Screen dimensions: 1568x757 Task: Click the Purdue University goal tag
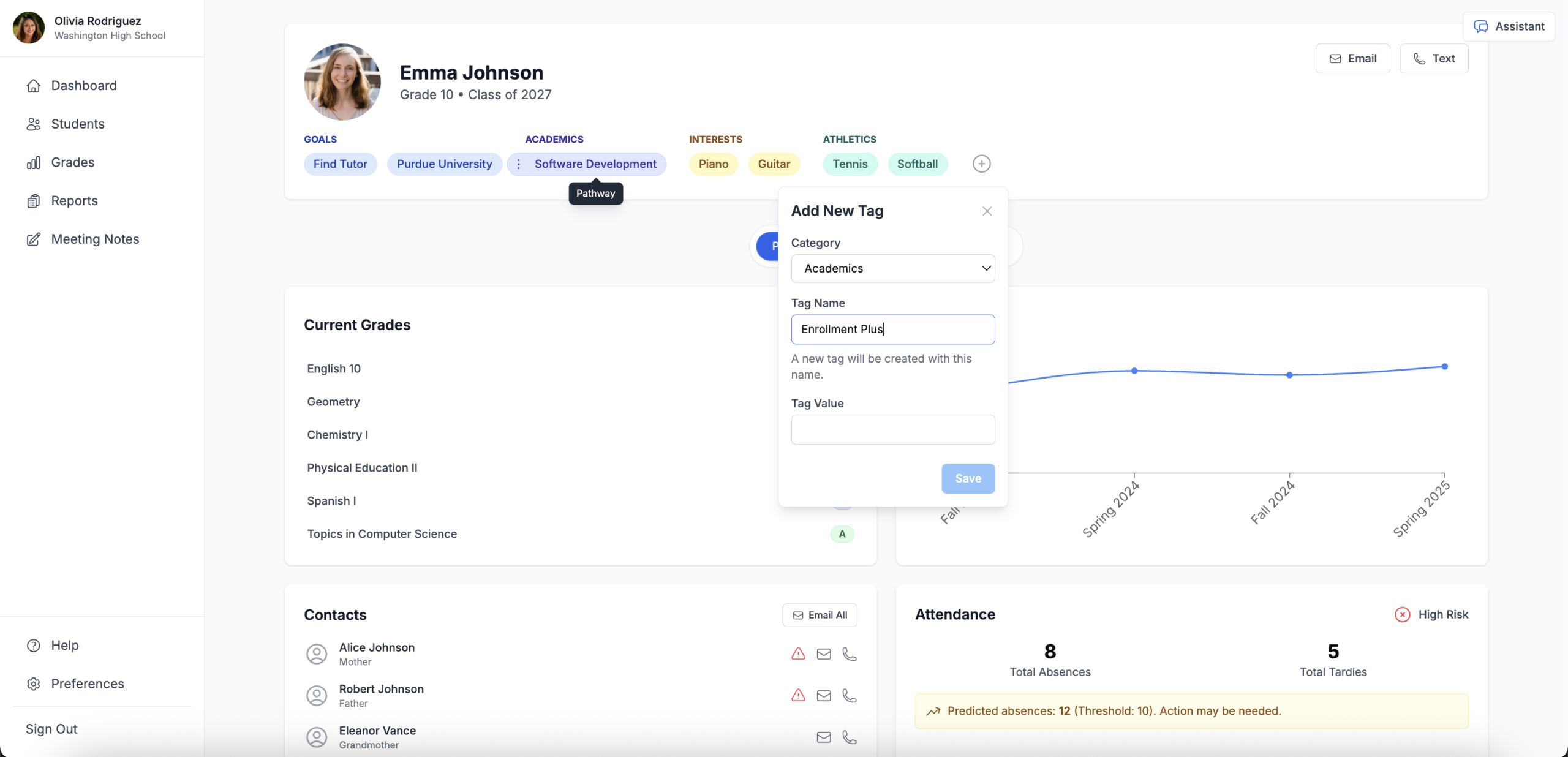(x=444, y=164)
